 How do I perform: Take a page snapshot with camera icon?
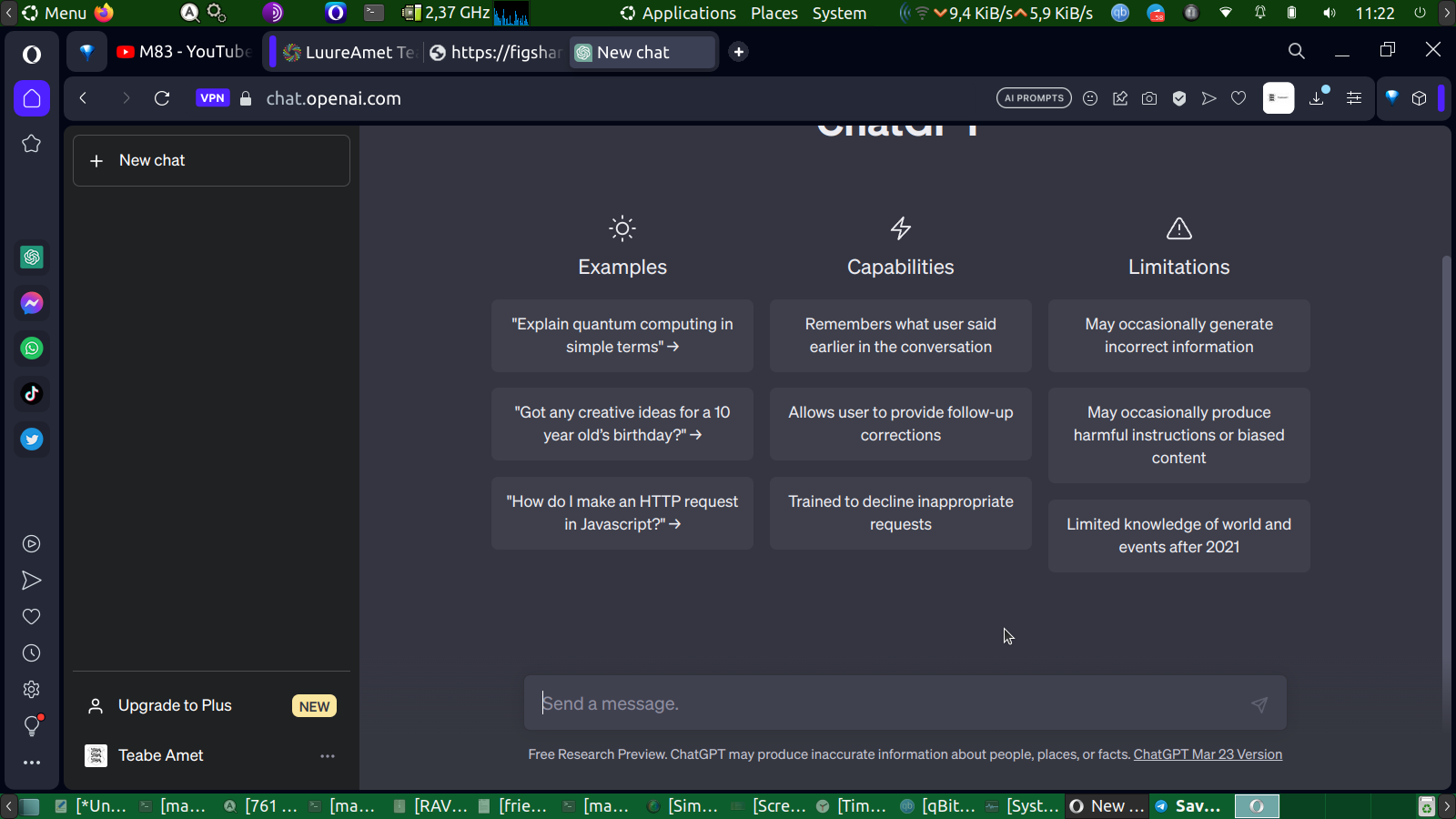coord(1149,98)
